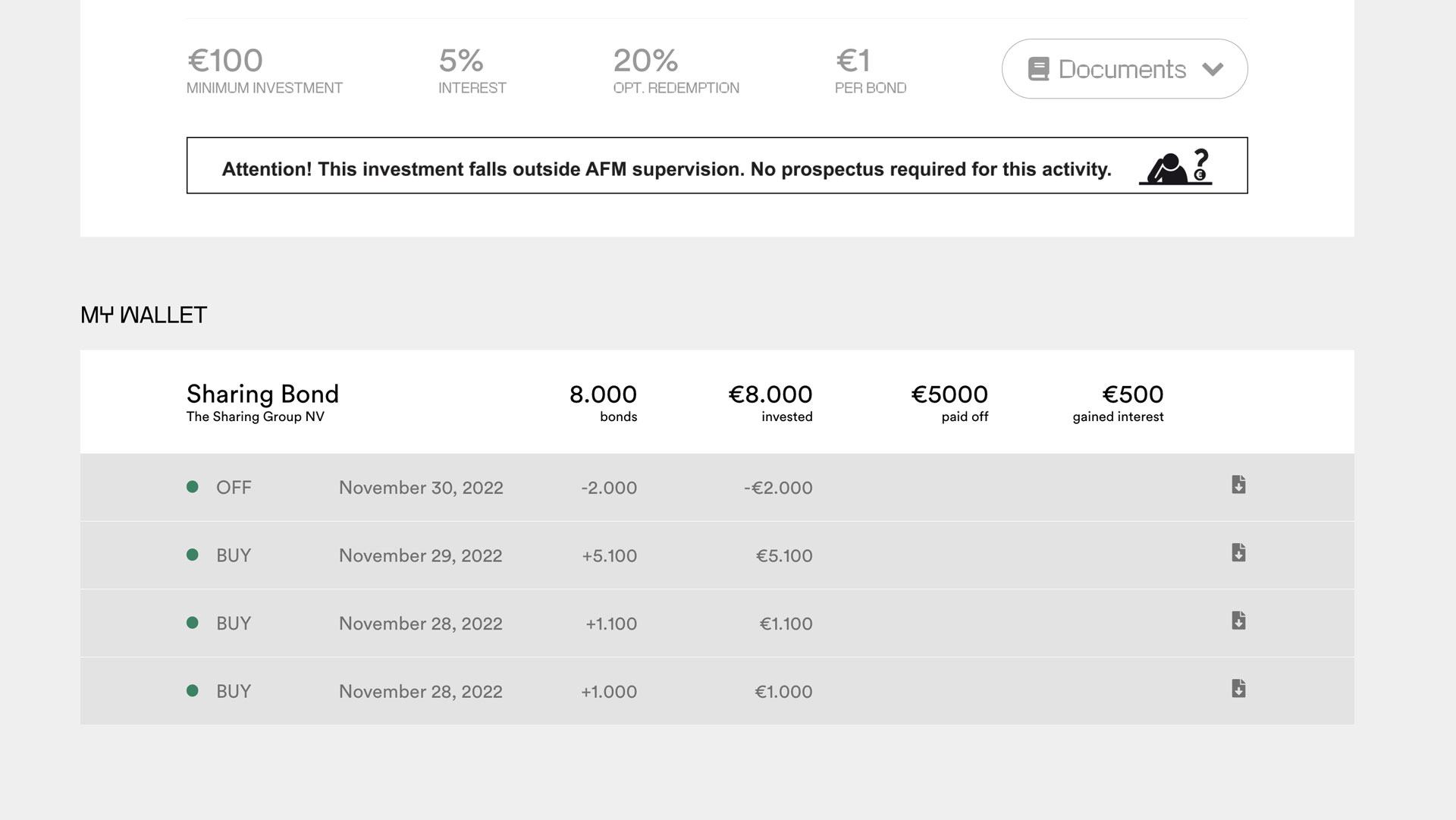
Task: Click the book icon in Documents button
Action: [1038, 69]
